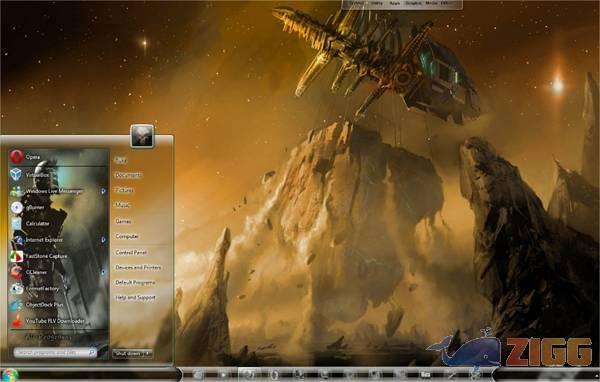Open the Documents library
600x382 pixels.
pyautogui.click(x=128, y=175)
